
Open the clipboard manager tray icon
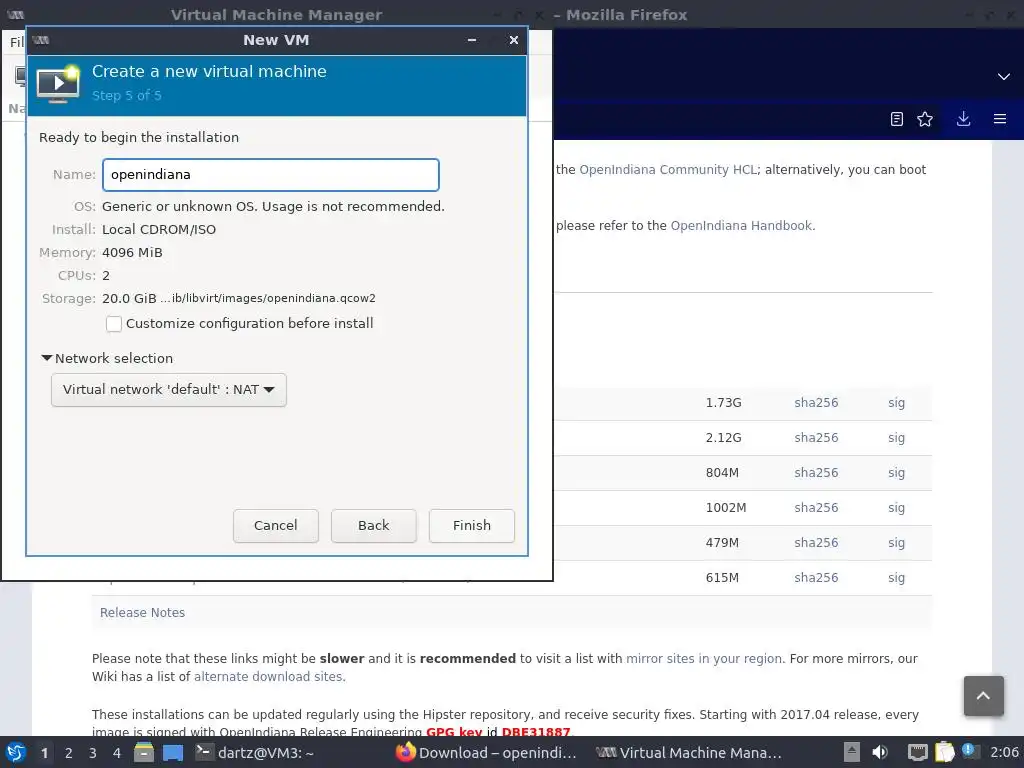coord(944,752)
